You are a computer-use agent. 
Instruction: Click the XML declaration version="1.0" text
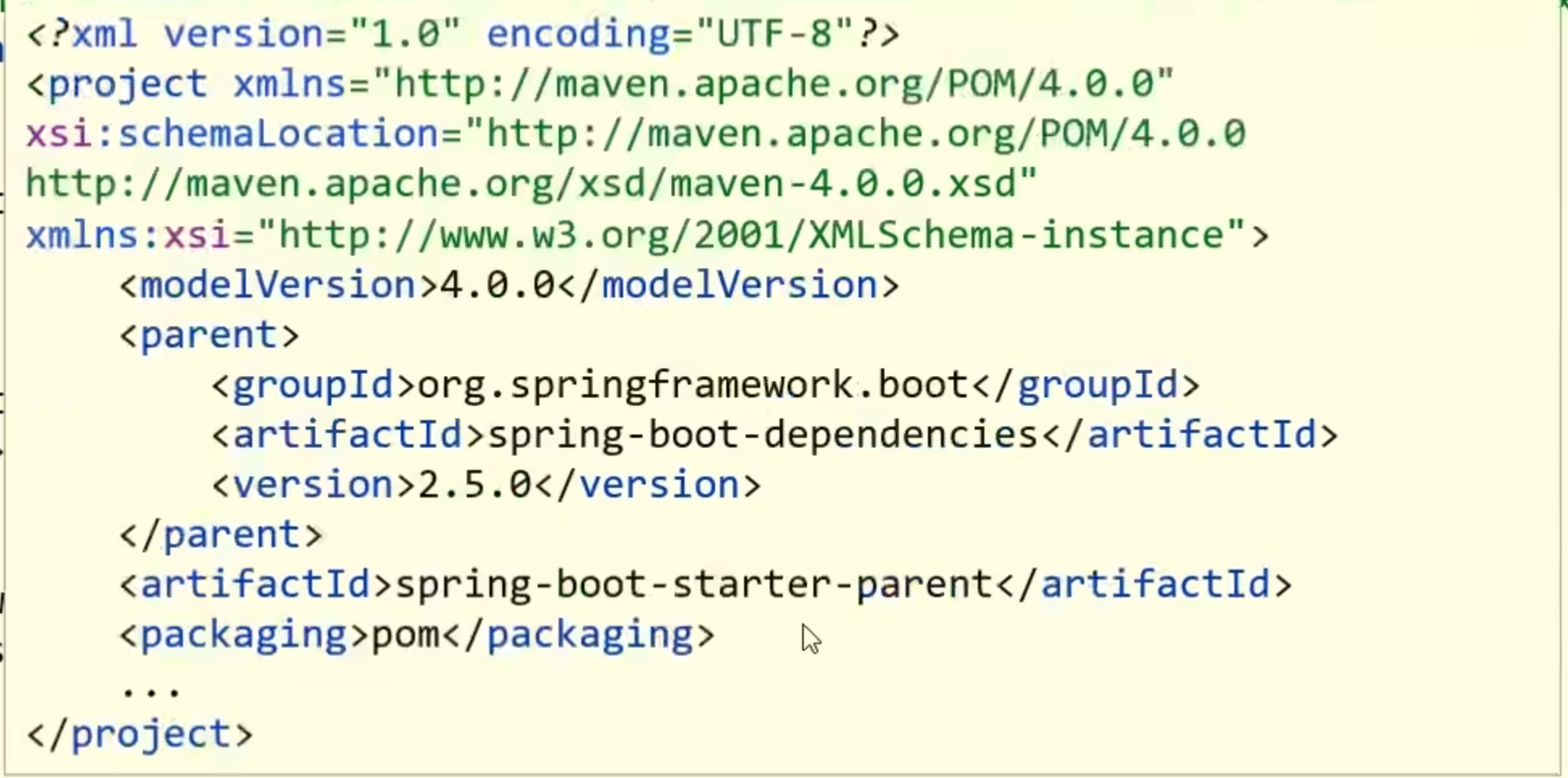tap(312, 34)
